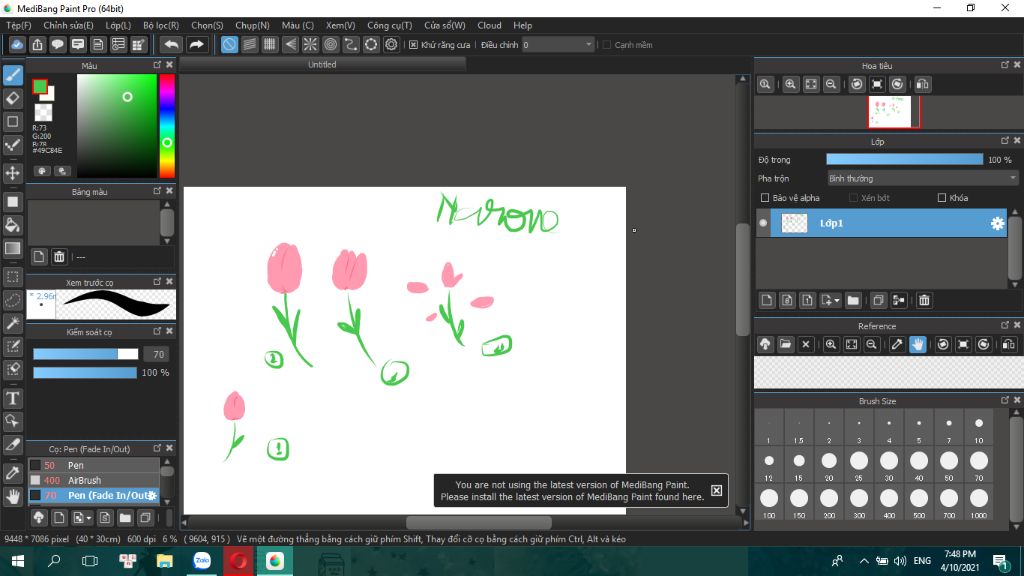Select the Move tool
The width and height of the screenshot is (1024, 576).
12,173
